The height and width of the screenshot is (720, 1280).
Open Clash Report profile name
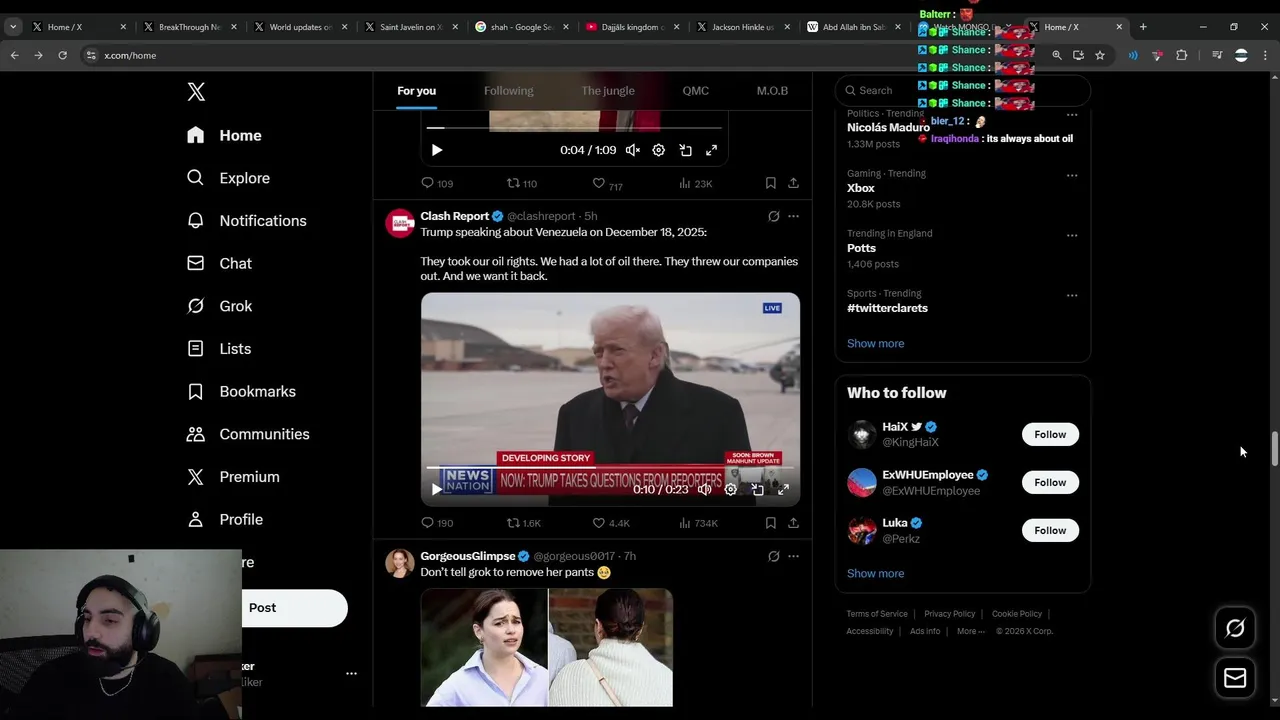(454, 216)
